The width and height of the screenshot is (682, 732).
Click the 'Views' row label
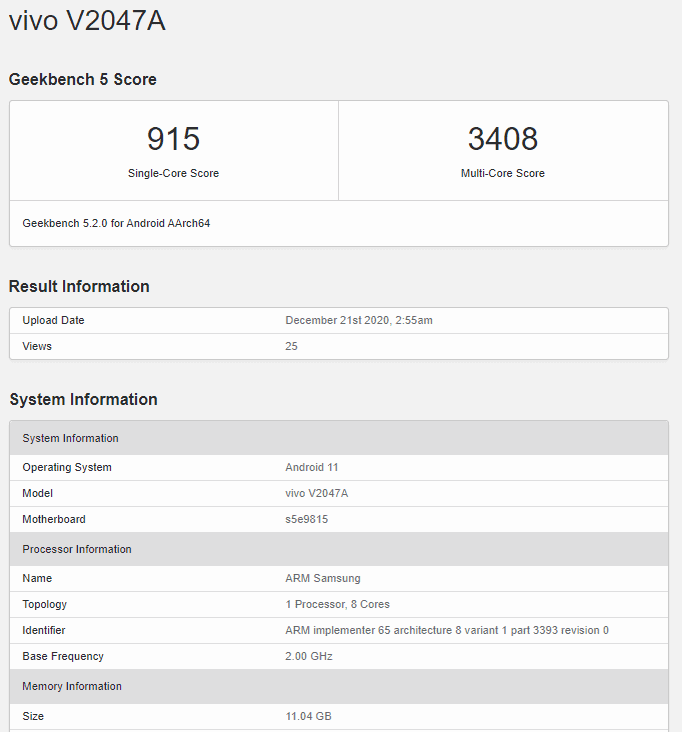37,346
